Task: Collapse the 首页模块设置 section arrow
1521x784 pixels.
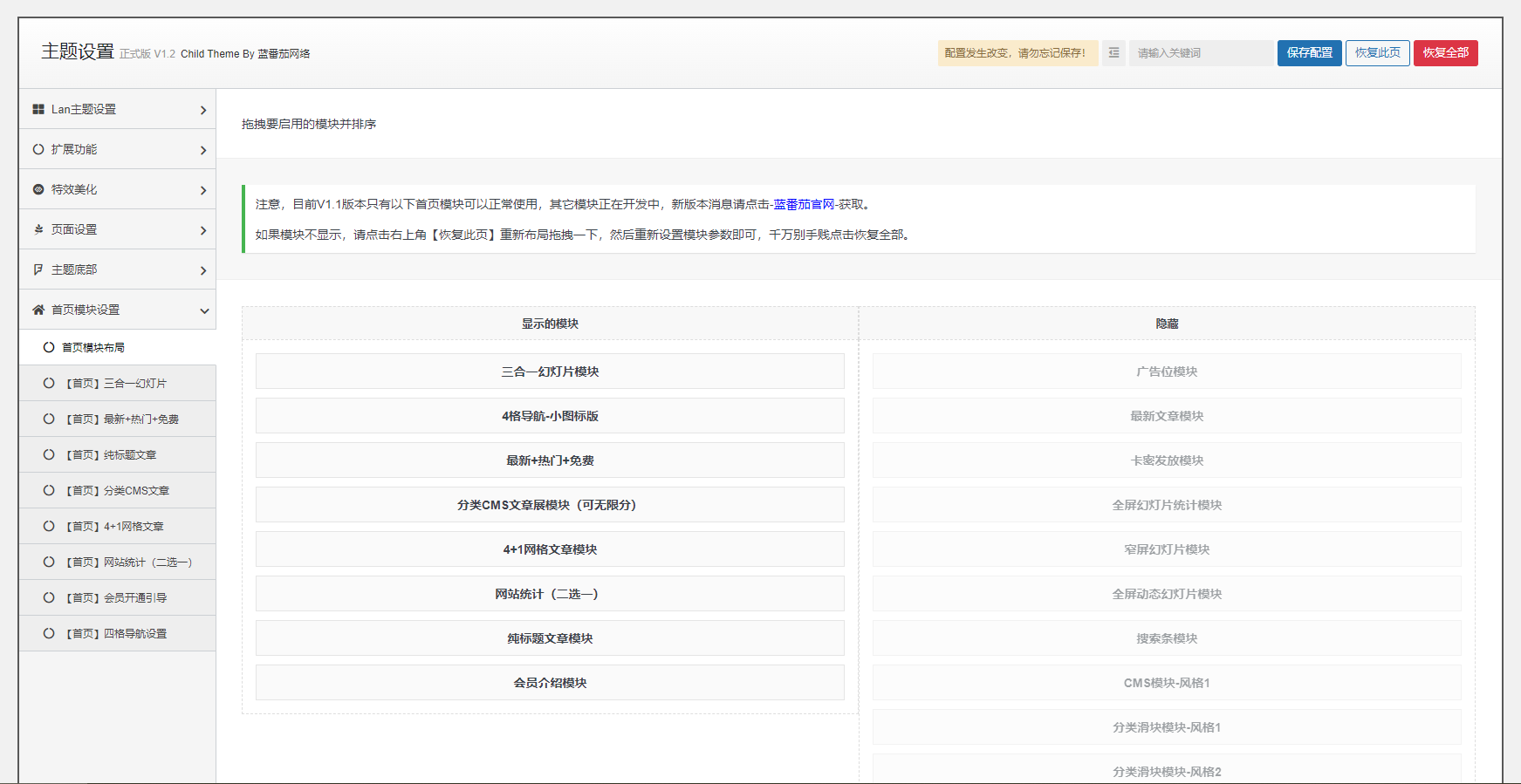Action: click(x=204, y=310)
